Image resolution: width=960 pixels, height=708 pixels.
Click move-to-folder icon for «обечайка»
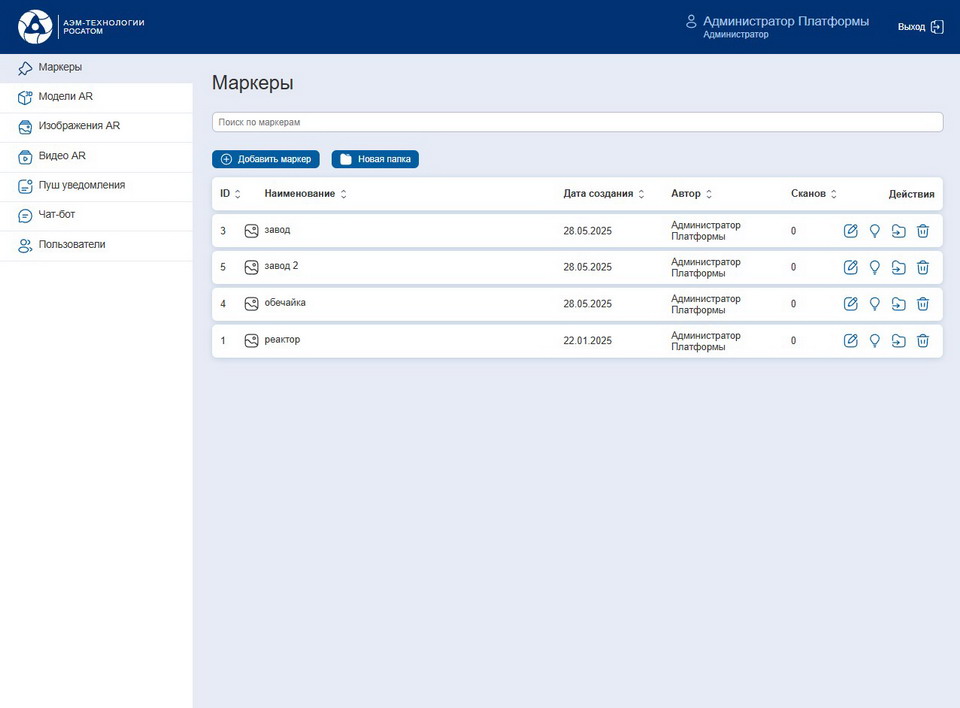tap(899, 304)
